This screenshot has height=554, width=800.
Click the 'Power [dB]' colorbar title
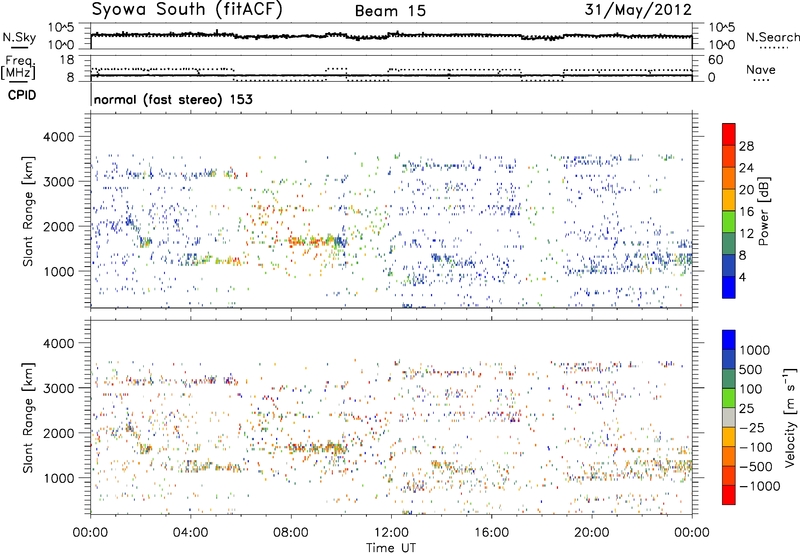tap(763, 212)
